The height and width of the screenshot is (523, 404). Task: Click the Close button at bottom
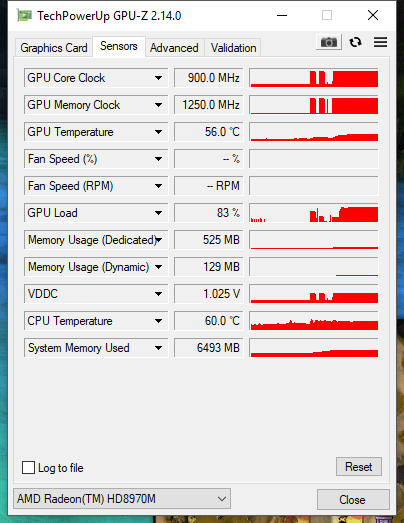353,499
